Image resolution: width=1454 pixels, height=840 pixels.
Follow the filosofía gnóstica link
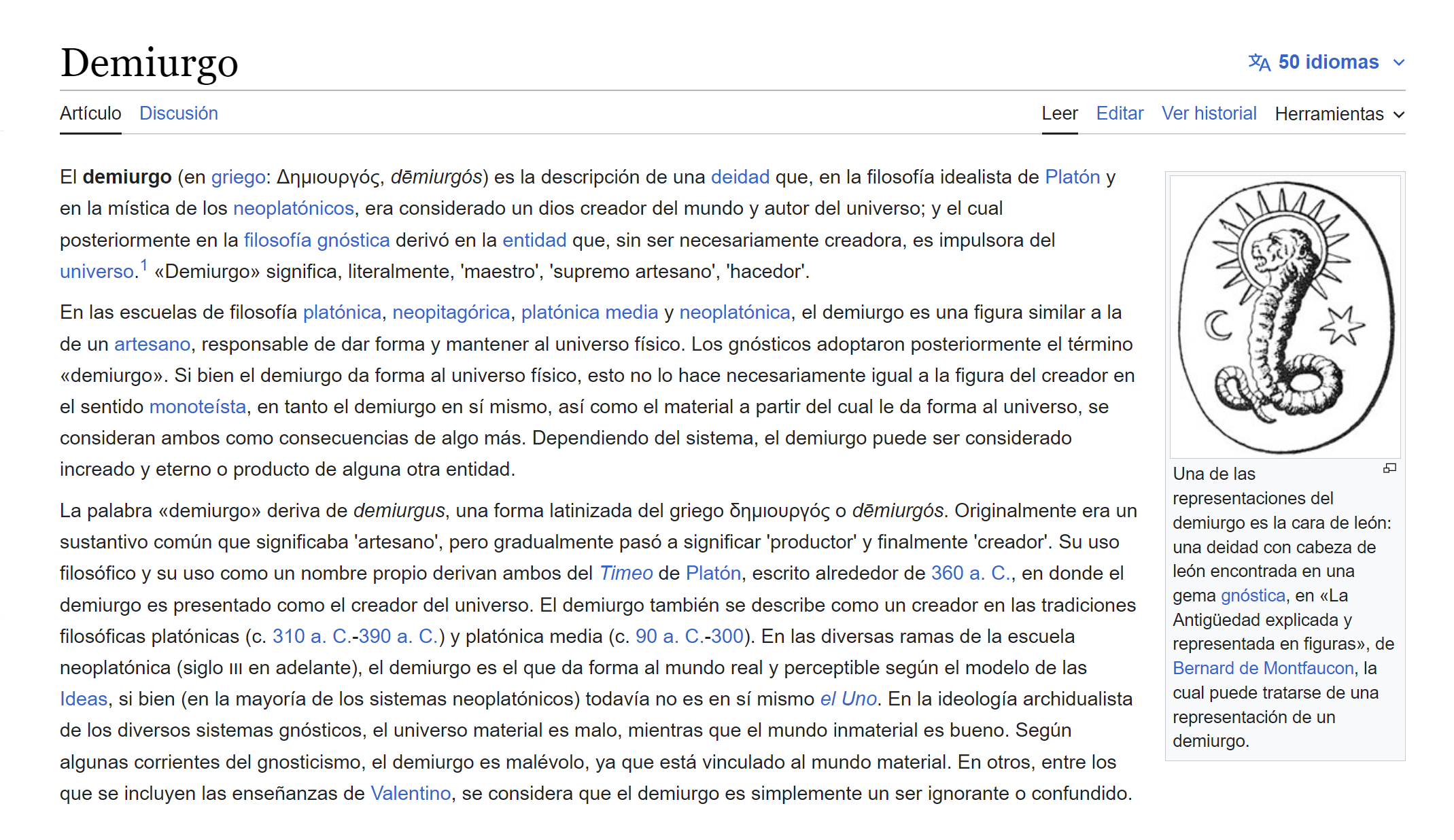317,240
